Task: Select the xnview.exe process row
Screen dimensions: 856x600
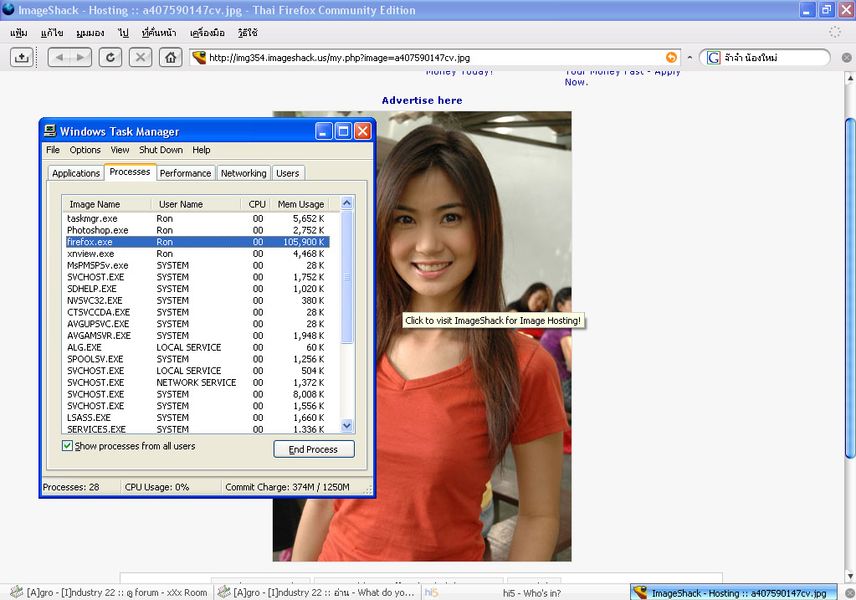Action: click(x=197, y=254)
